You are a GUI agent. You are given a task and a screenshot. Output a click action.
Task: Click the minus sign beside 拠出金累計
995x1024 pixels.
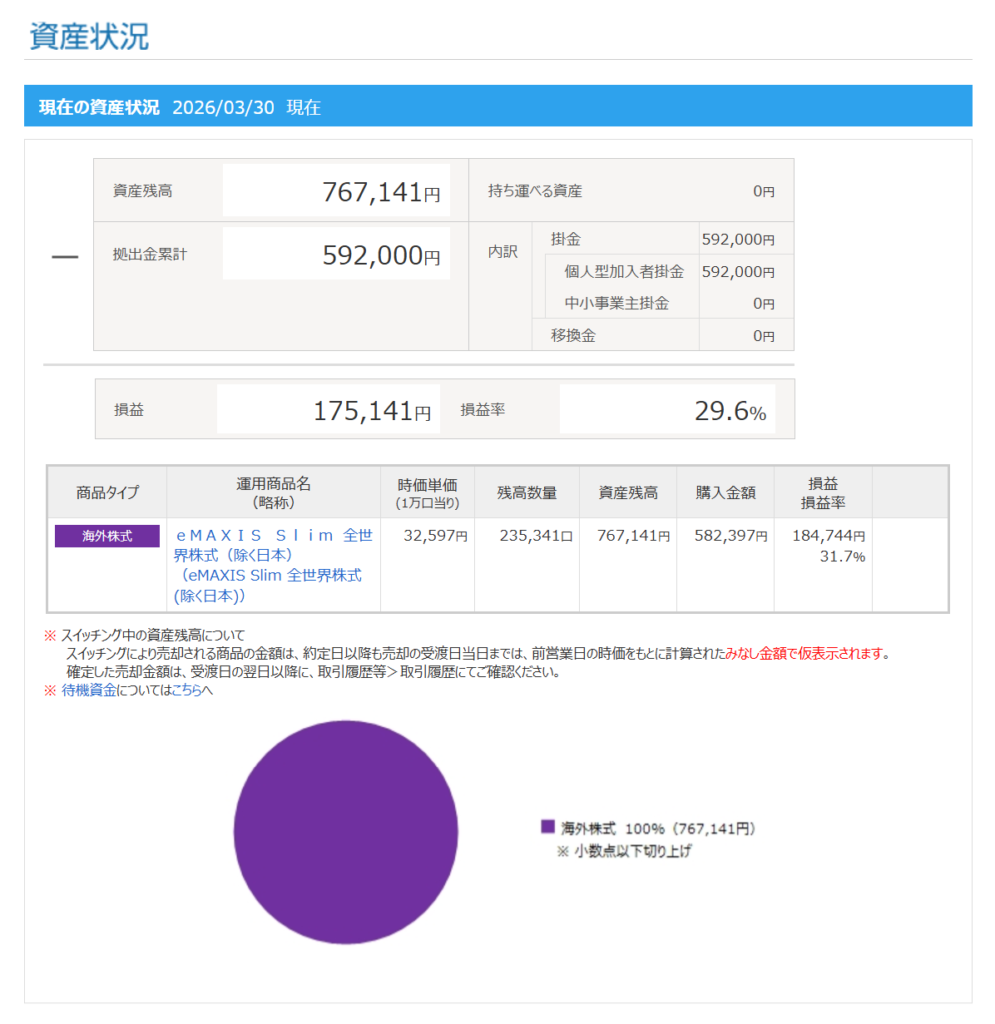point(64,256)
